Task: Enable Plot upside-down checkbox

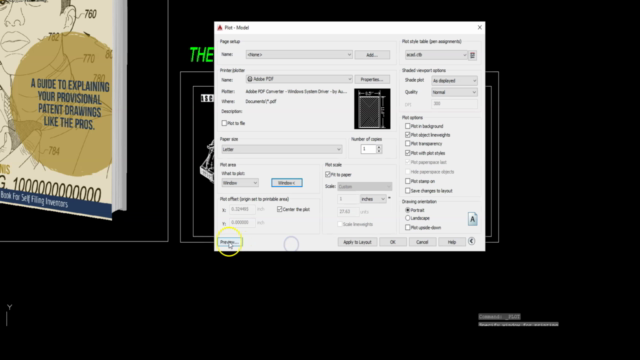Action: click(407, 227)
